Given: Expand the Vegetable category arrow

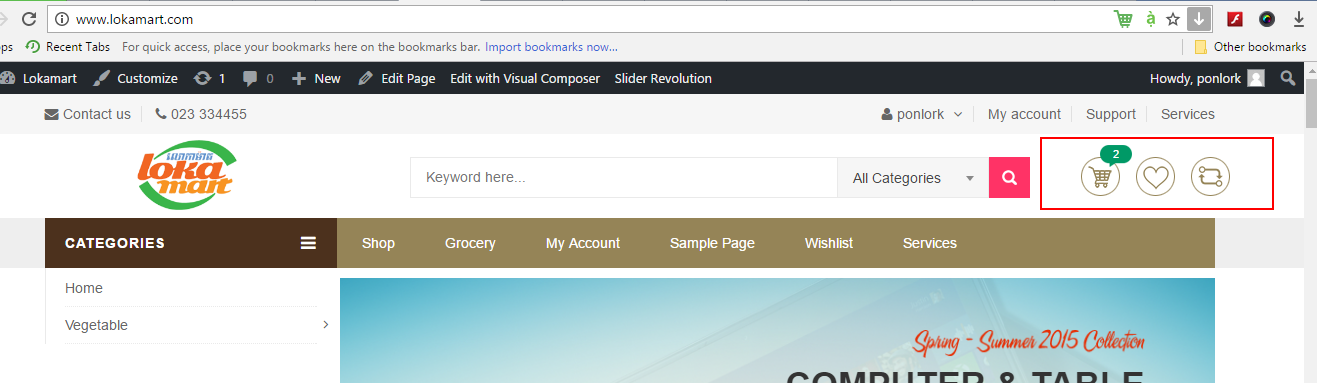Looking at the screenshot, I should point(326,325).
